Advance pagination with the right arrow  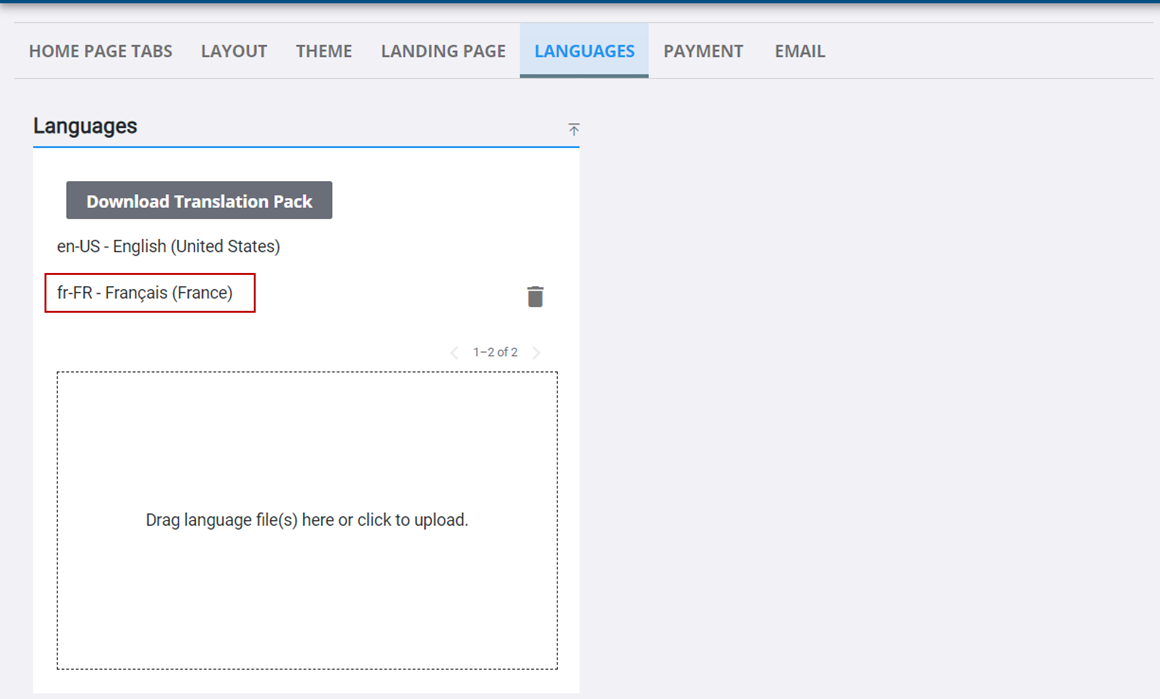coord(537,352)
